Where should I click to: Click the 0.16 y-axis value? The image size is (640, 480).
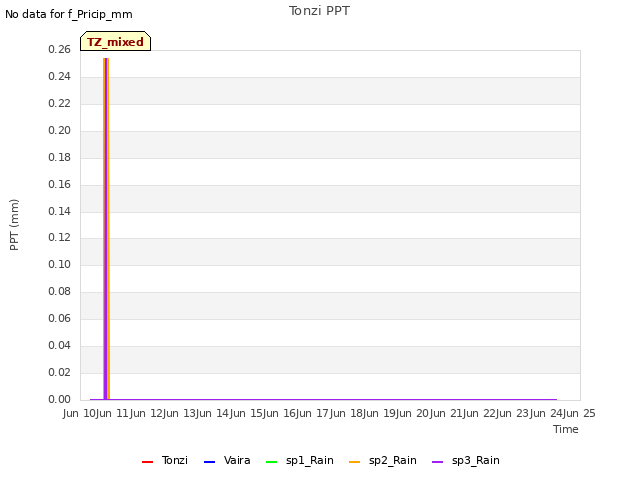pos(60,184)
